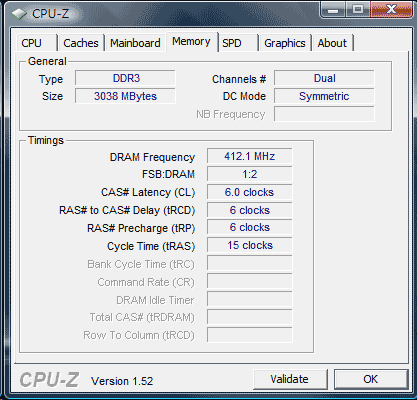Viewport: 417px width, 400px height.
Task: Click the General group heading
Action: [47, 61]
